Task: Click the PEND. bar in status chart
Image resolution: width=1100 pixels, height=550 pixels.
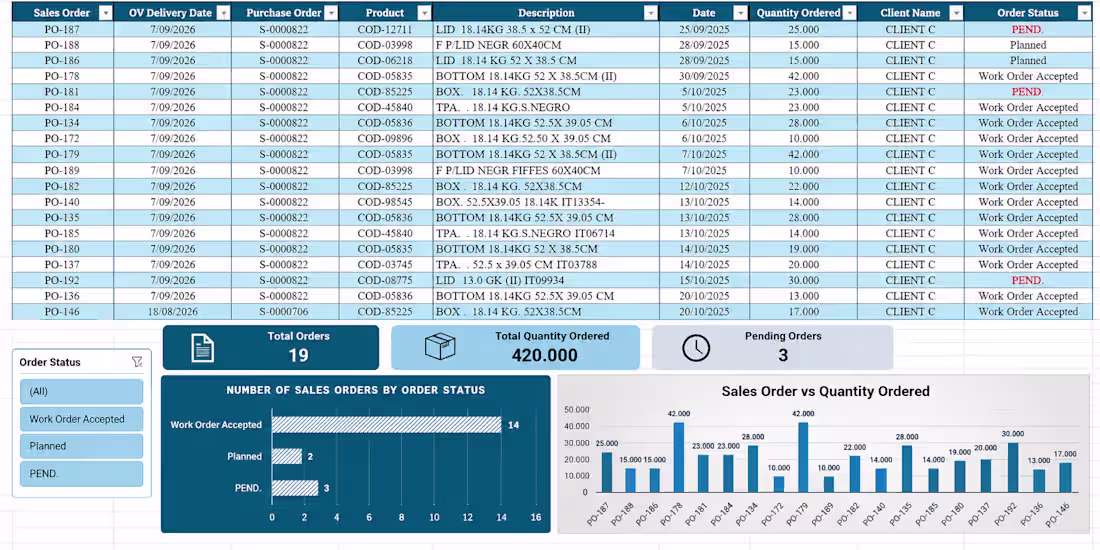Action: [295, 488]
